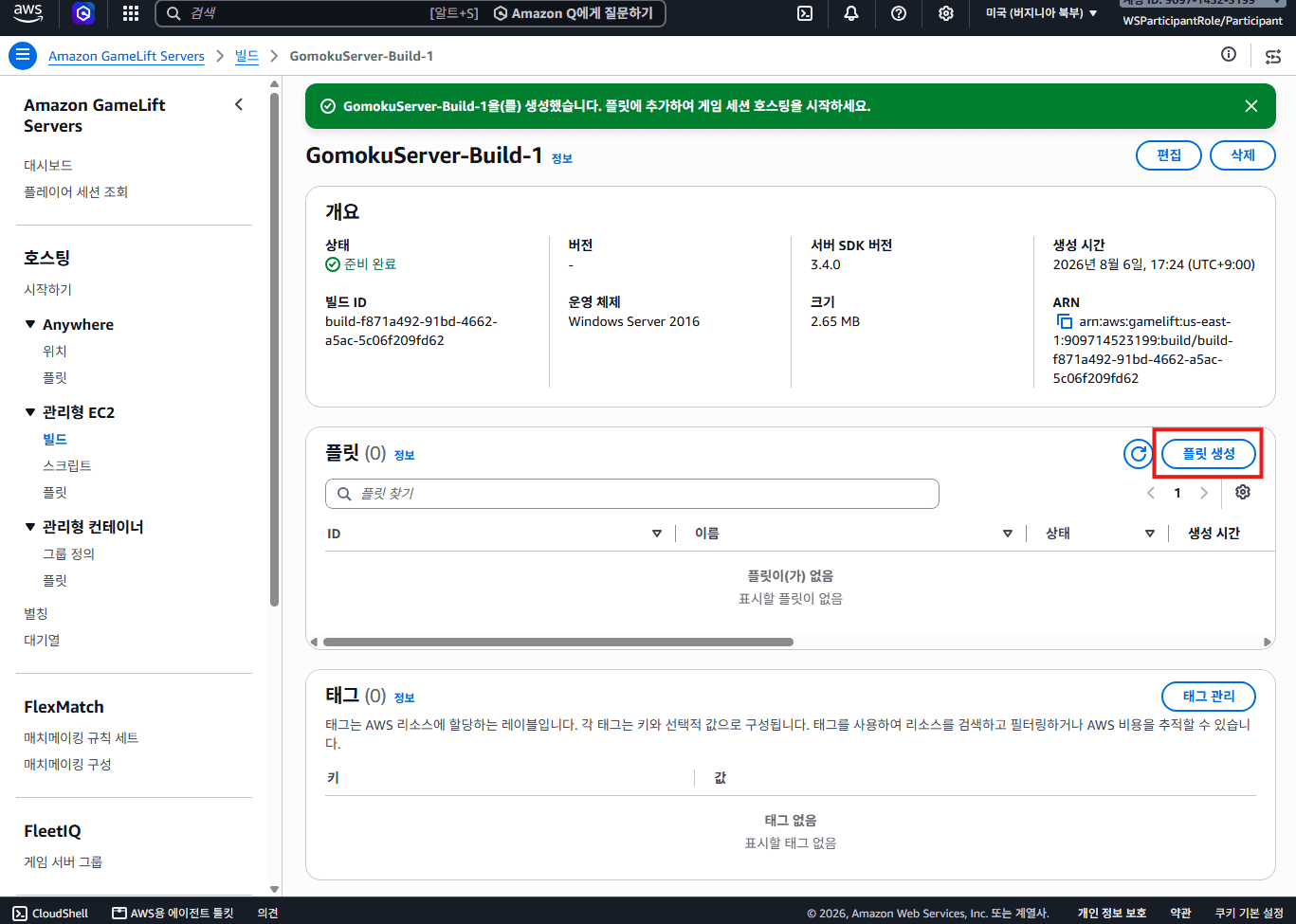This screenshot has width=1296, height=924.
Task: Open 약관 footer link
Action: coord(1180,913)
